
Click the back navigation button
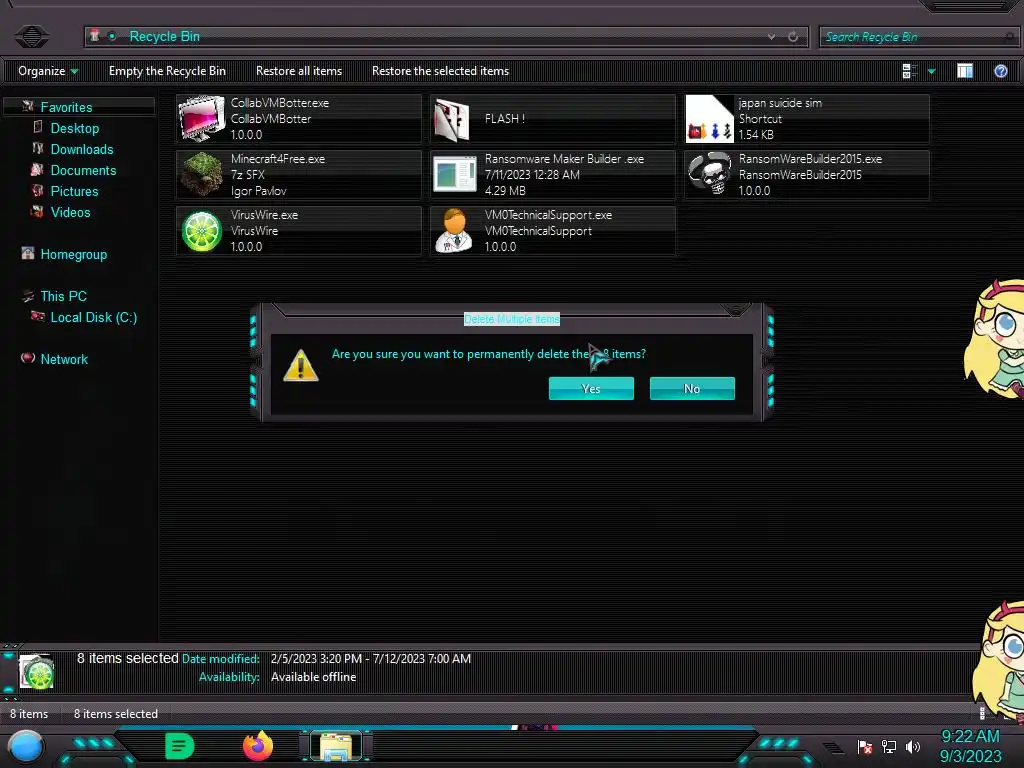[31, 36]
